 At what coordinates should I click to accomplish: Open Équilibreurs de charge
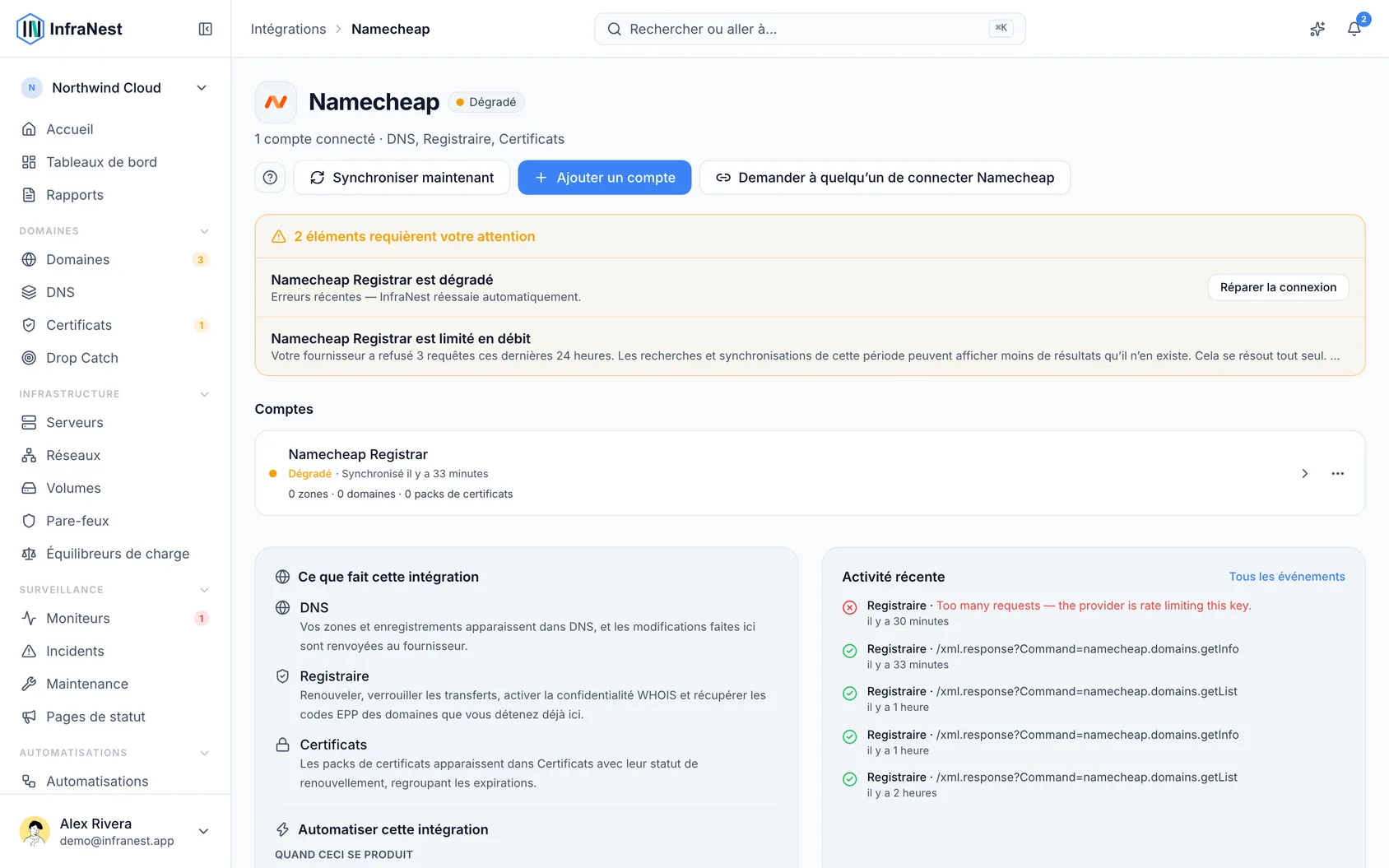click(115, 554)
